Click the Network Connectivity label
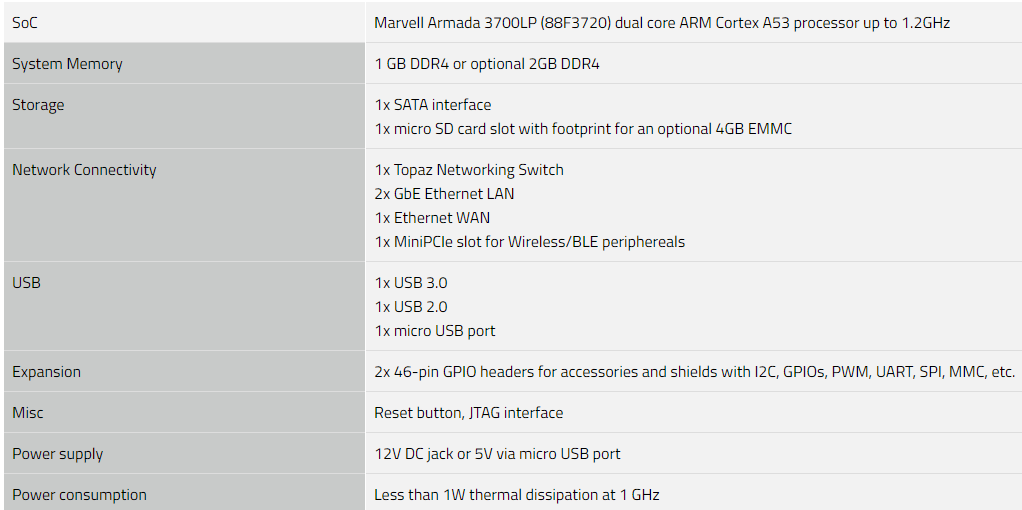 (x=84, y=170)
